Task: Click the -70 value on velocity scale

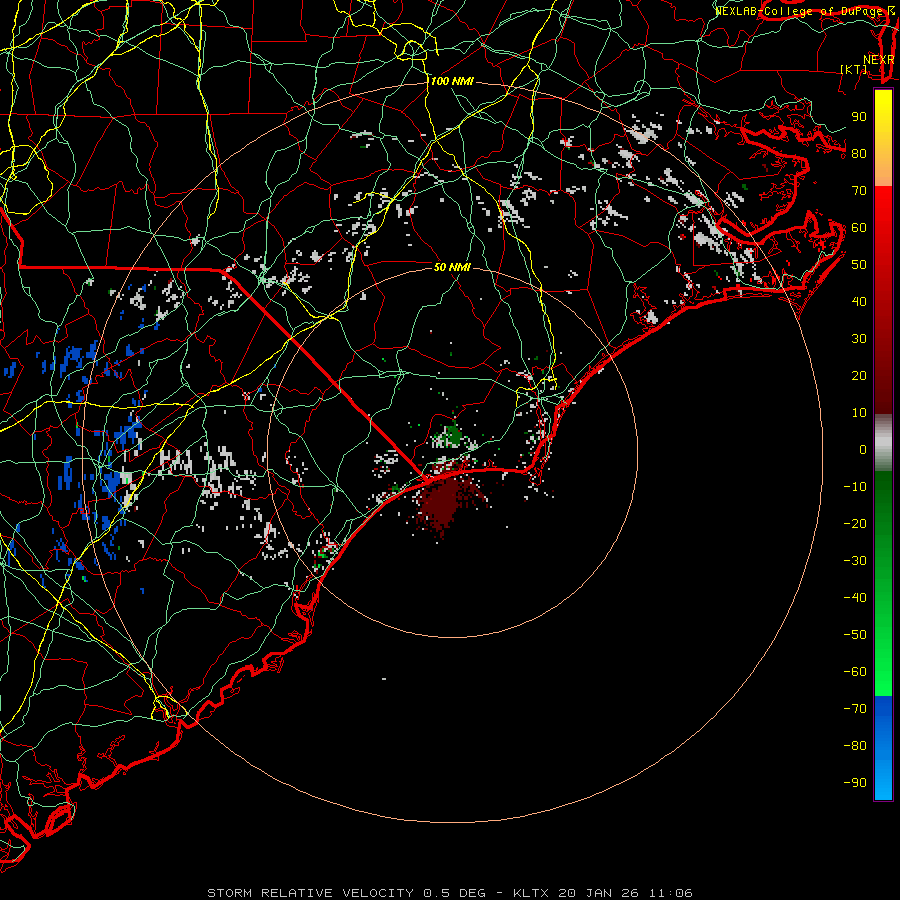Action: point(855,709)
